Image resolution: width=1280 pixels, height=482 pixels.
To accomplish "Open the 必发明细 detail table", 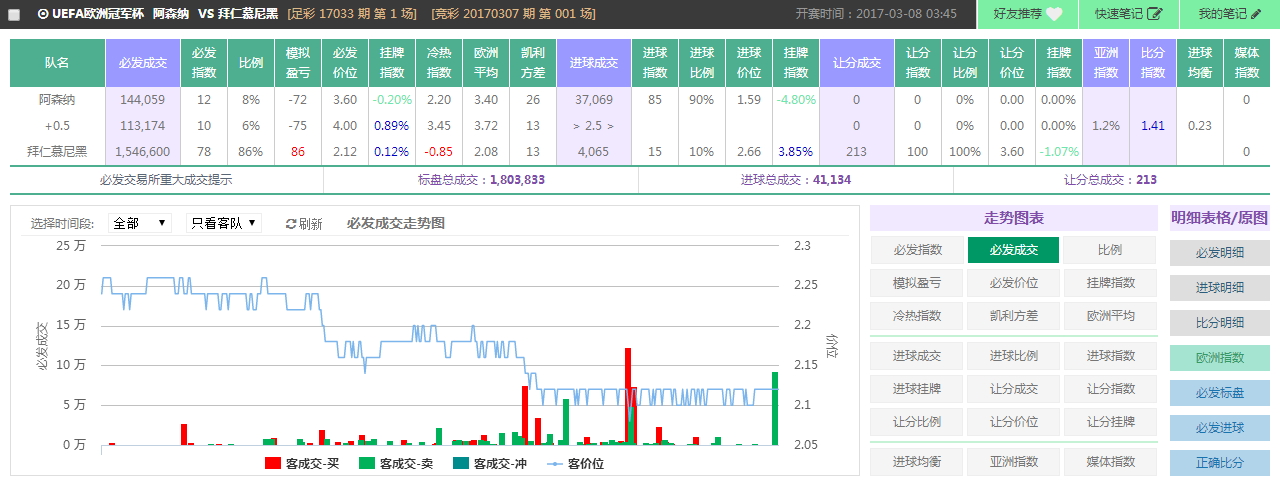I will click(1220, 252).
